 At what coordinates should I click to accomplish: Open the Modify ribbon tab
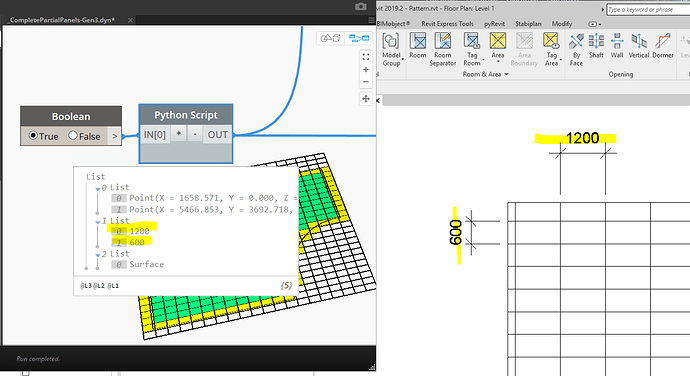[x=562, y=24]
